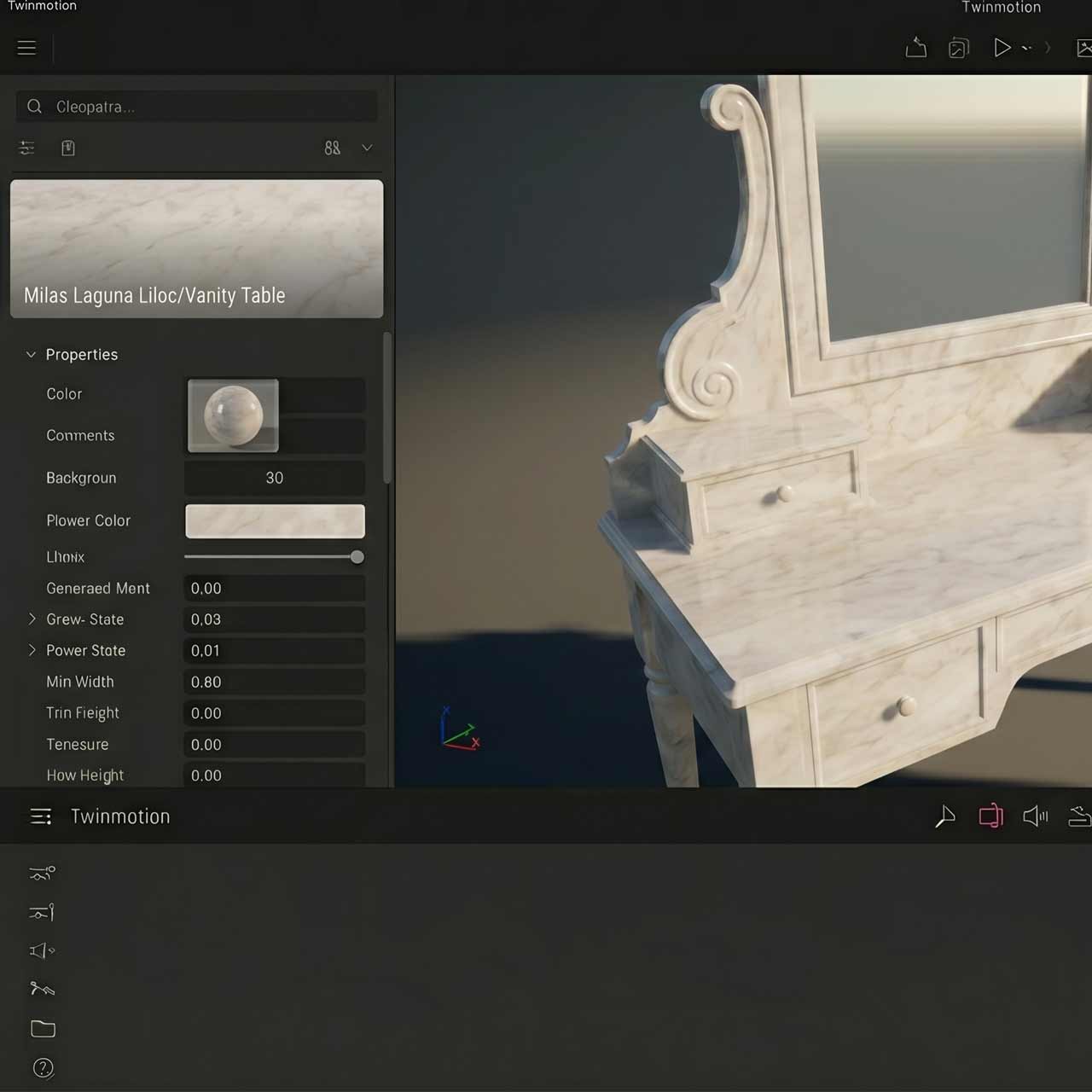This screenshot has width=1092, height=1092.
Task: Click the Comments value field
Action: tap(322, 436)
